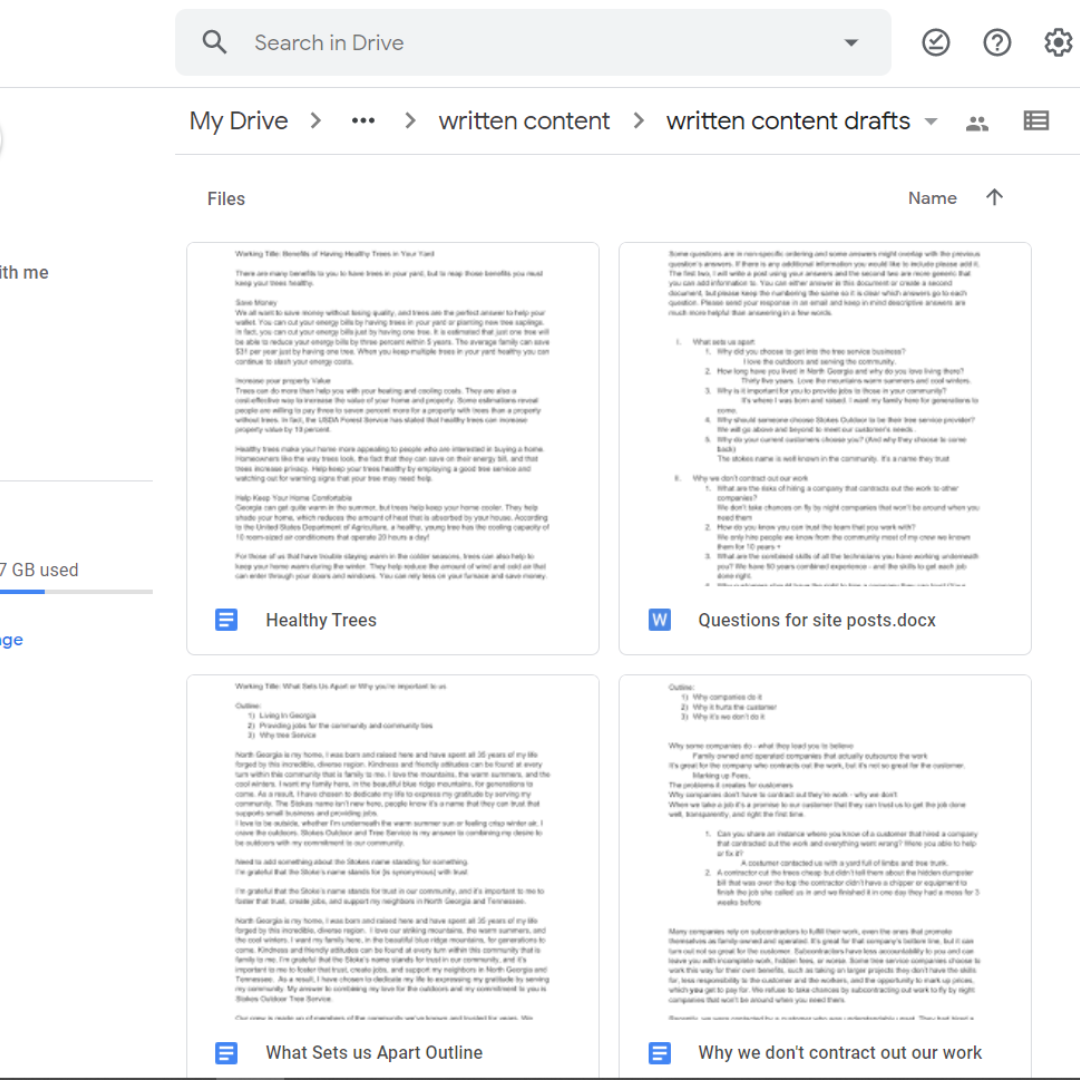
Task: Open the Healthy Trees document thumbnail
Action: click(393, 415)
